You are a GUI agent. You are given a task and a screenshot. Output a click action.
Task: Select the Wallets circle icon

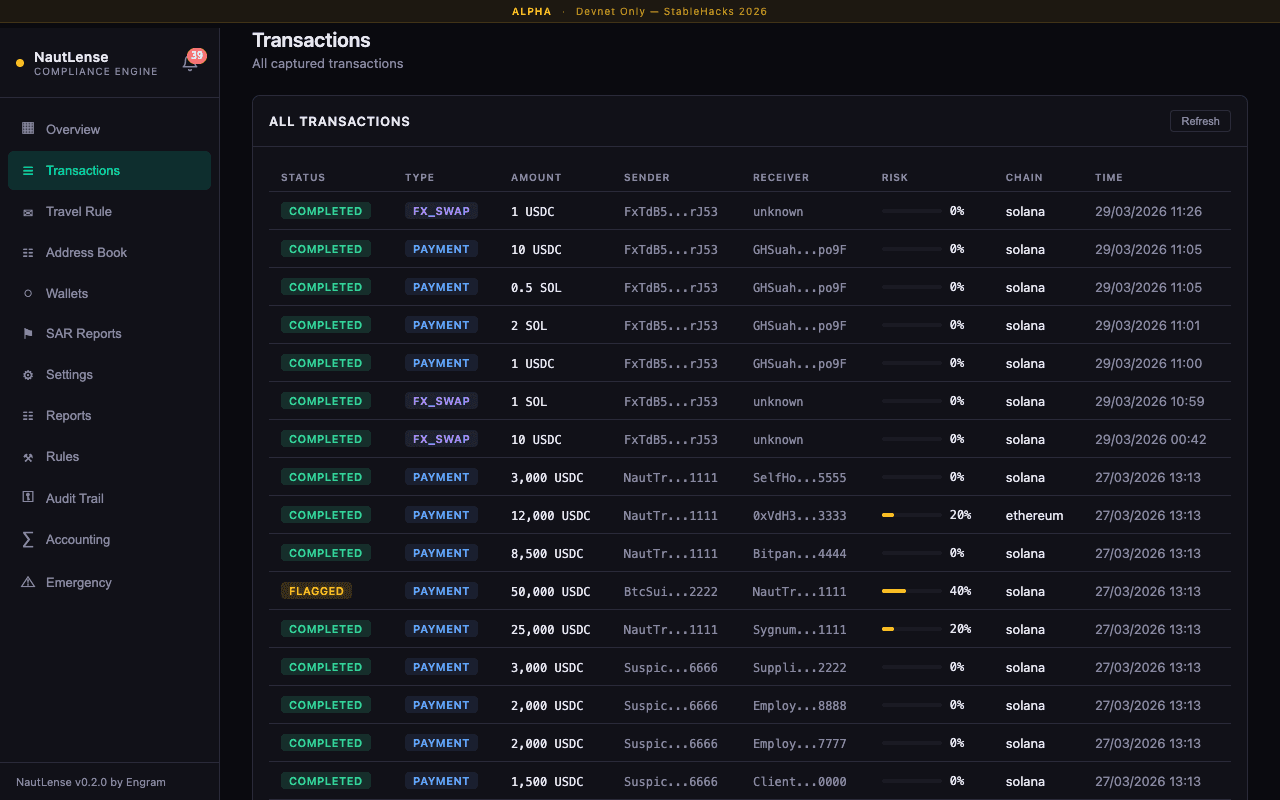click(x=29, y=293)
